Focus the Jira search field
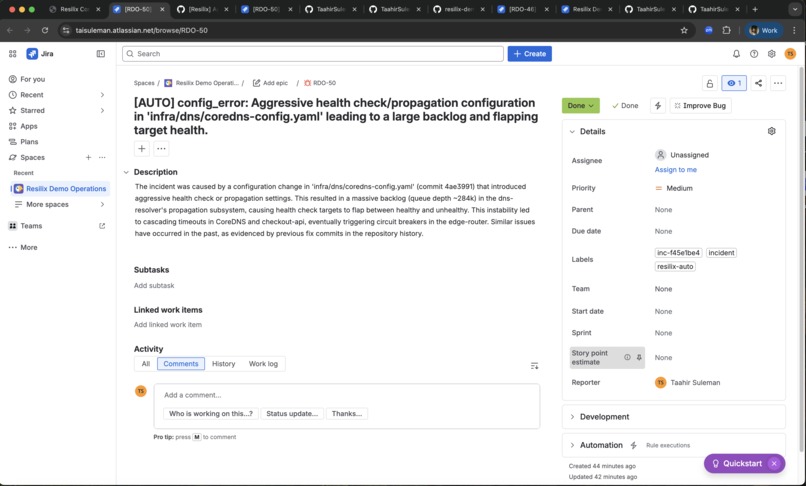Viewport: 806px width, 486px height. pyautogui.click(x=313, y=53)
